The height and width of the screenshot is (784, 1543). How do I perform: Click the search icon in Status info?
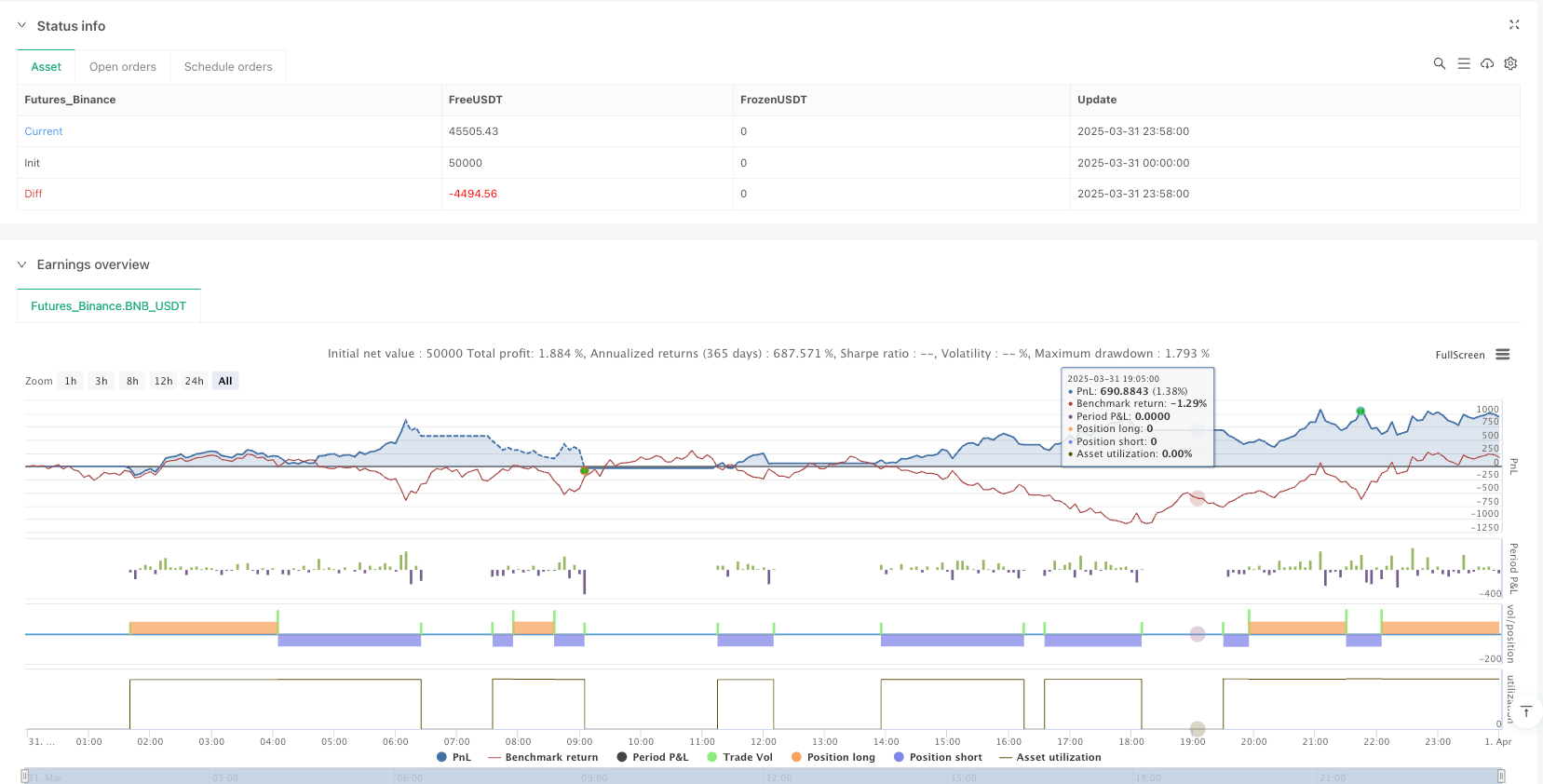(x=1439, y=63)
